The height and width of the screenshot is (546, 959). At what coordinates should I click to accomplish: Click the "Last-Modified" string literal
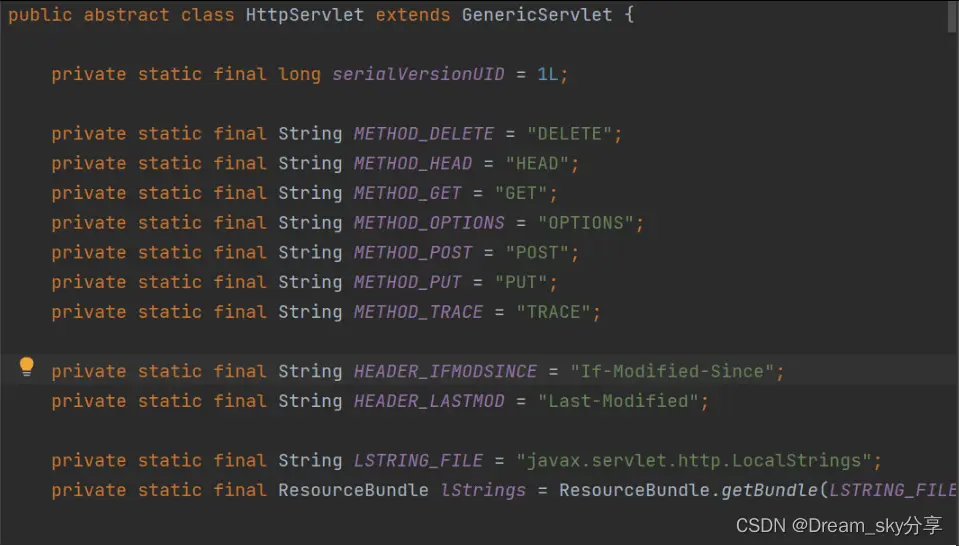[x=618, y=401]
